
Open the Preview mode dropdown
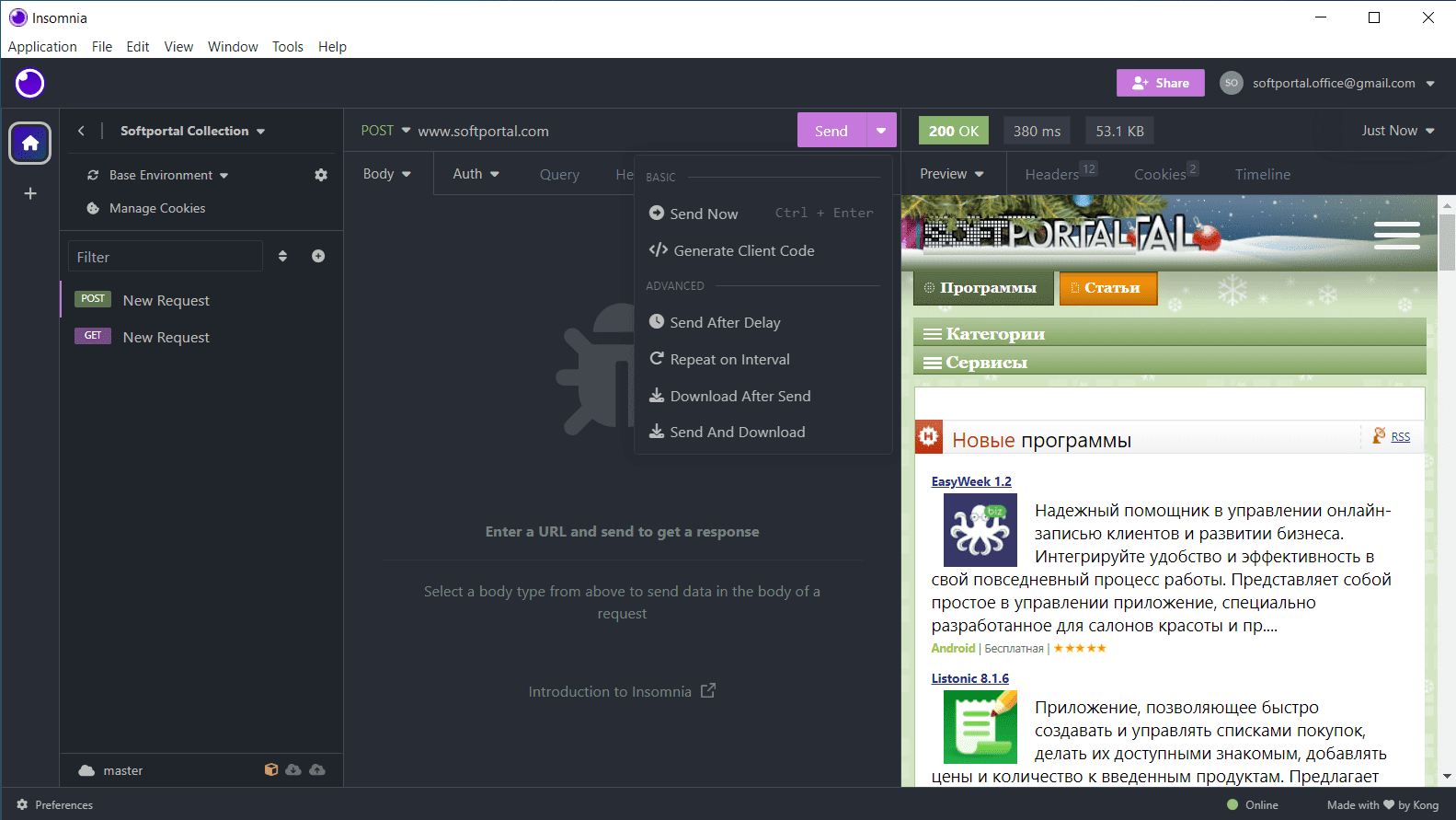(x=952, y=174)
